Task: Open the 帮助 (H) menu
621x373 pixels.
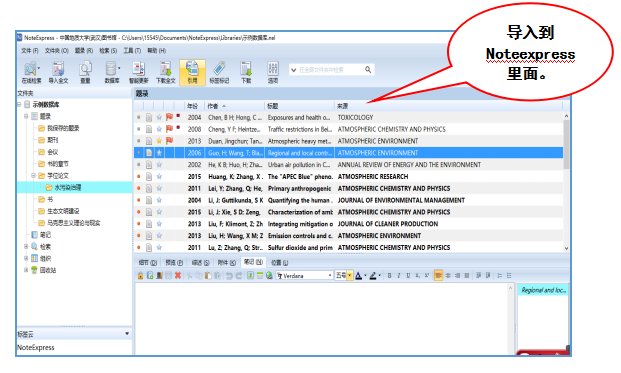Action: [156, 51]
